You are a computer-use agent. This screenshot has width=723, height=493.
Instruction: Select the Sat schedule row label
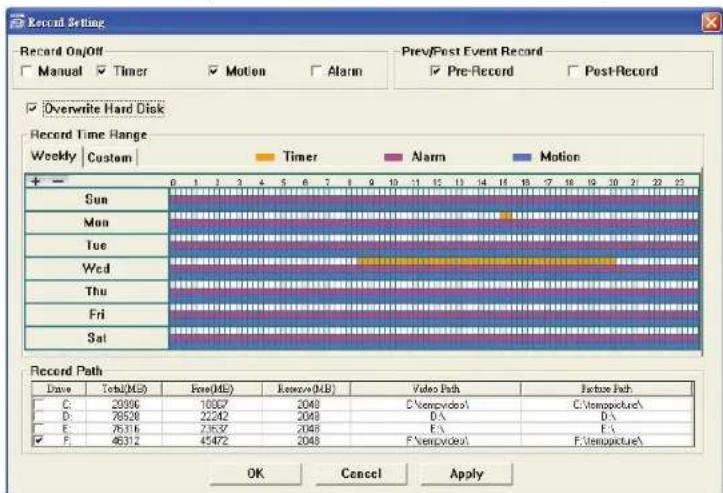(x=96, y=338)
